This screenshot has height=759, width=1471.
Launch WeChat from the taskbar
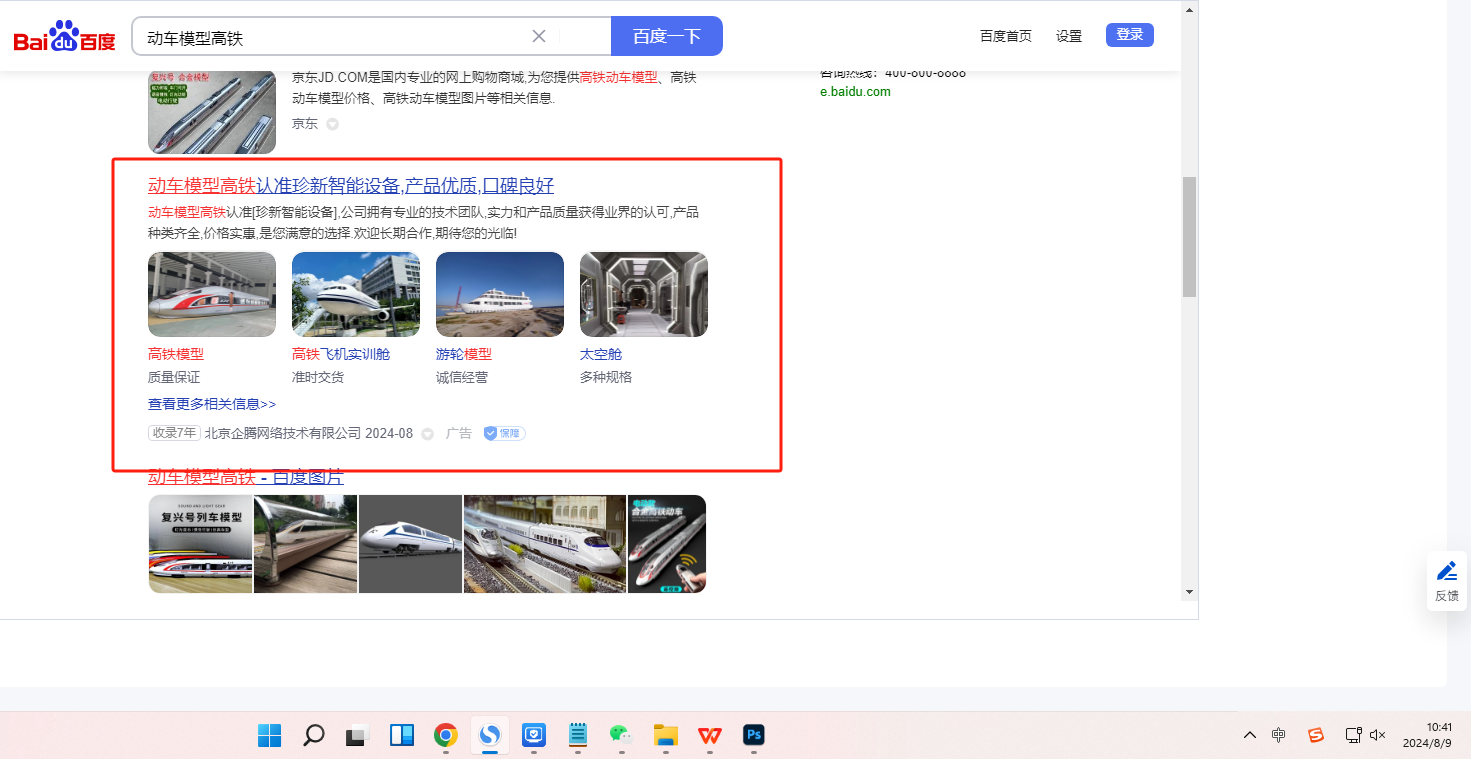(x=622, y=736)
